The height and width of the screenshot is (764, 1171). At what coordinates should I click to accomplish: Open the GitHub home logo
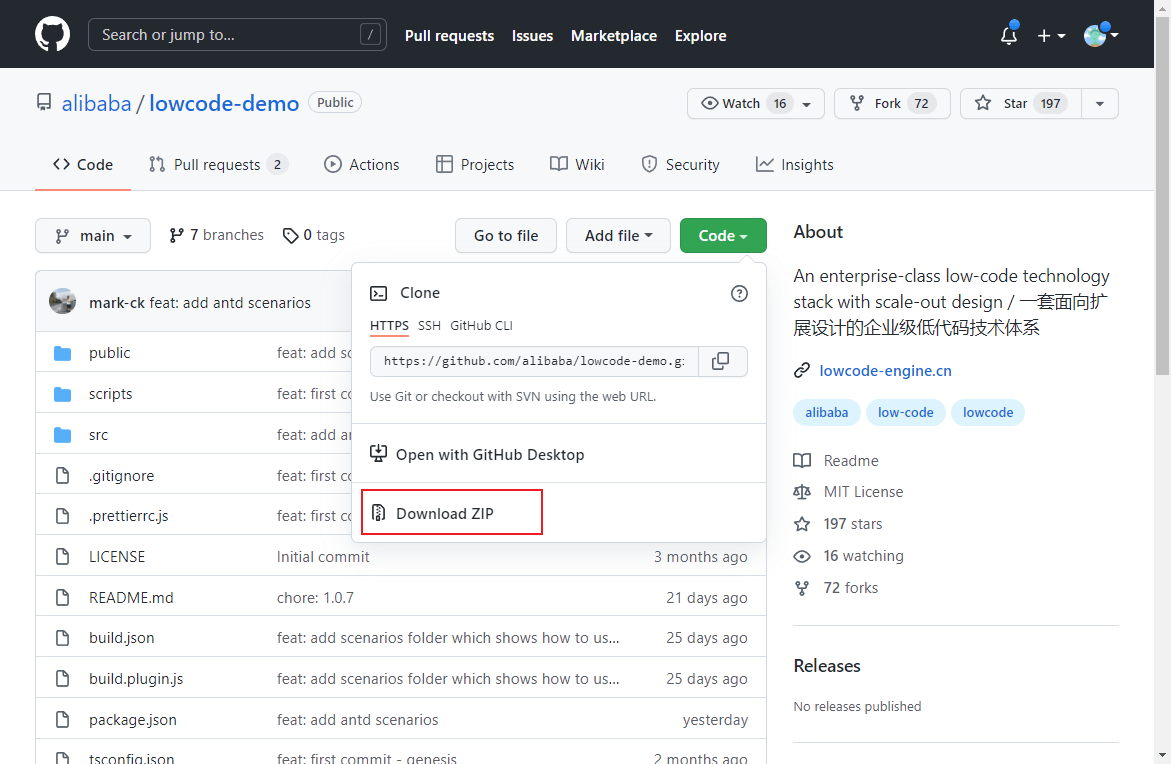[x=52, y=34]
